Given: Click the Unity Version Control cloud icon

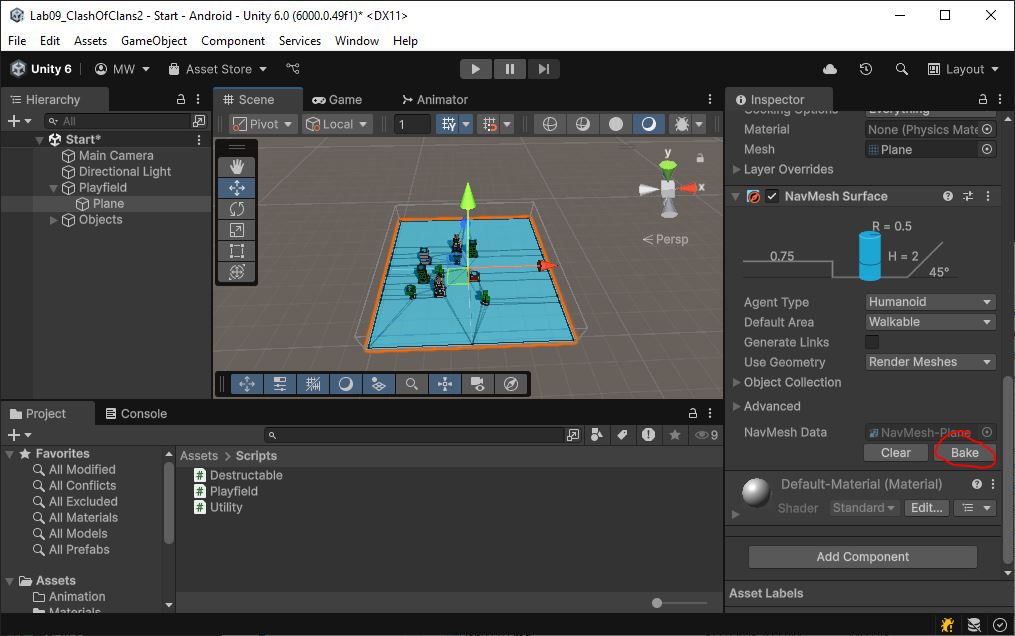Looking at the screenshot, I should (x=829, y=69).
